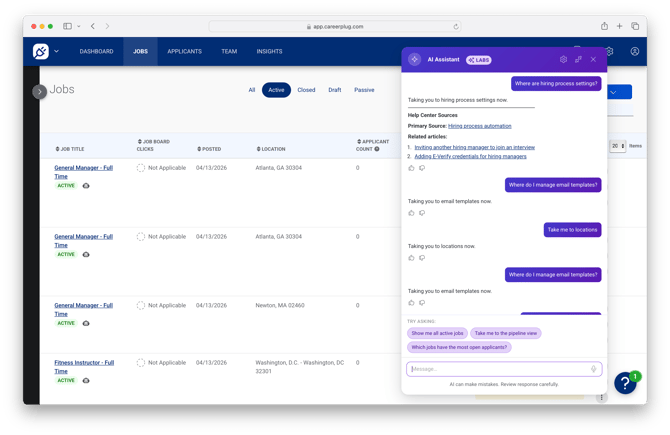This screenshot has width=670, height=435.
Task: Thumbs up the locations response
Action: [x=411, y=258]
